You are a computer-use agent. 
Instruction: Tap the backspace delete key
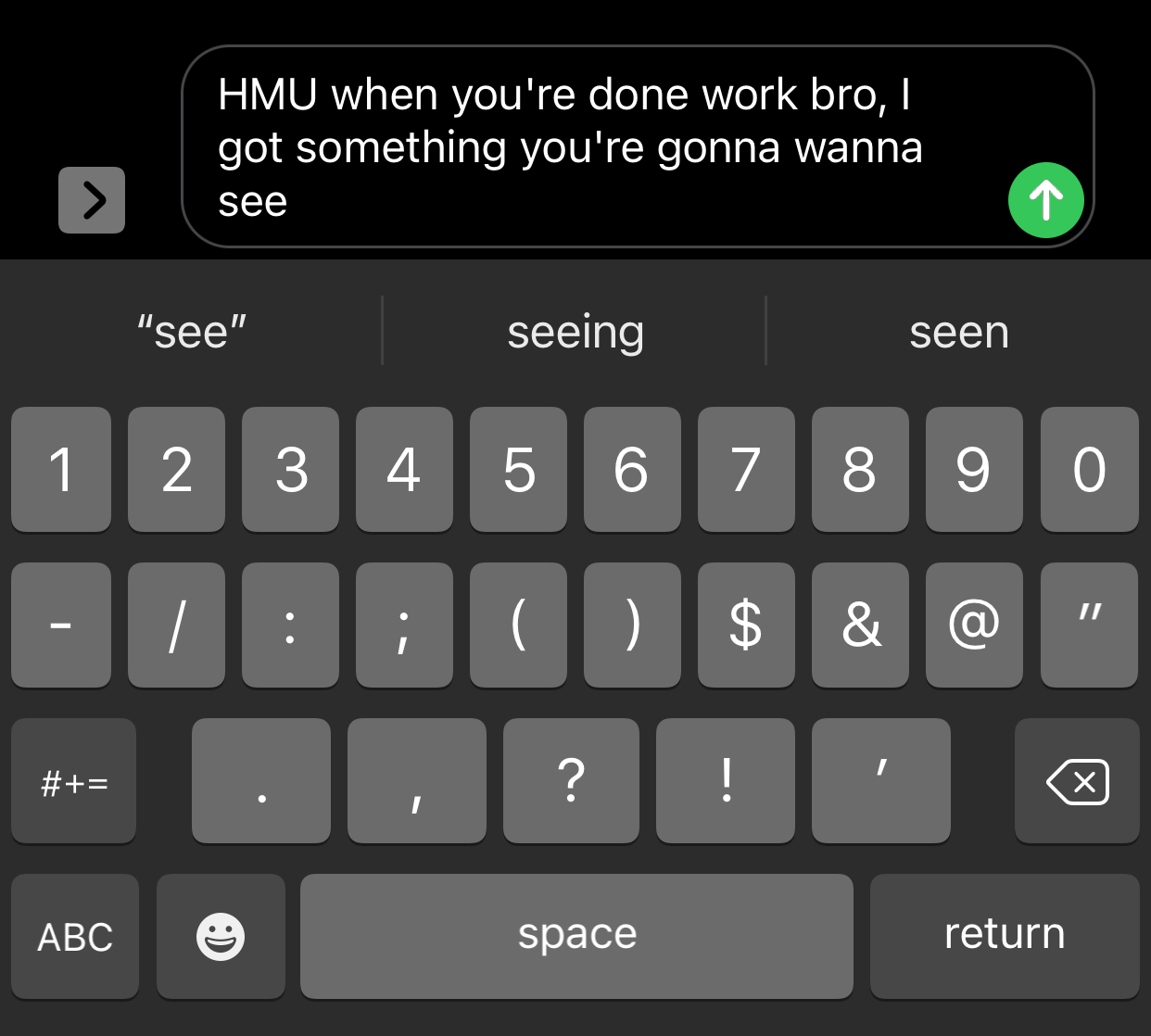(x=1077, y=781)
